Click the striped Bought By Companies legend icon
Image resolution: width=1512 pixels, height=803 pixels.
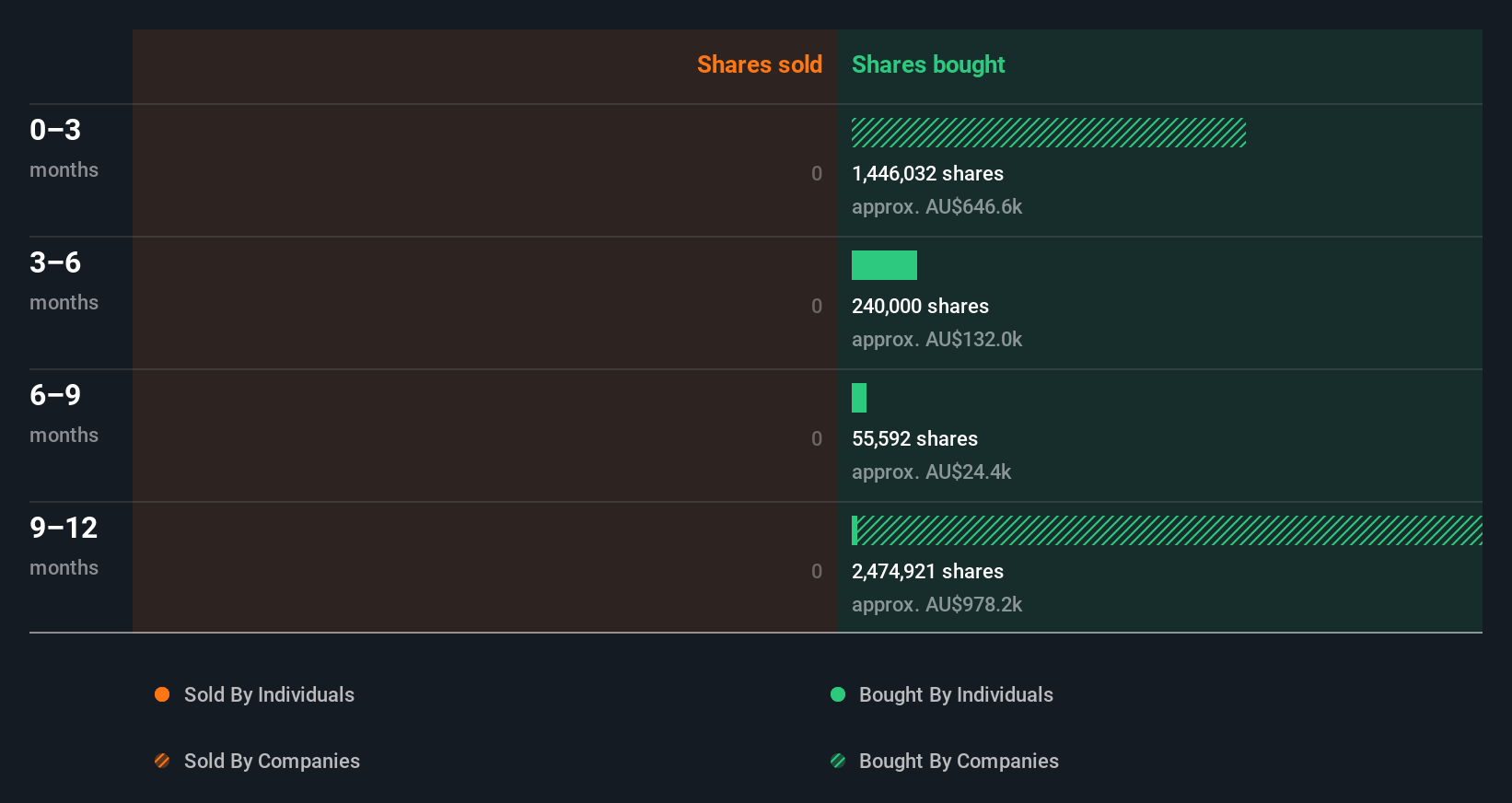coord(838,761)
